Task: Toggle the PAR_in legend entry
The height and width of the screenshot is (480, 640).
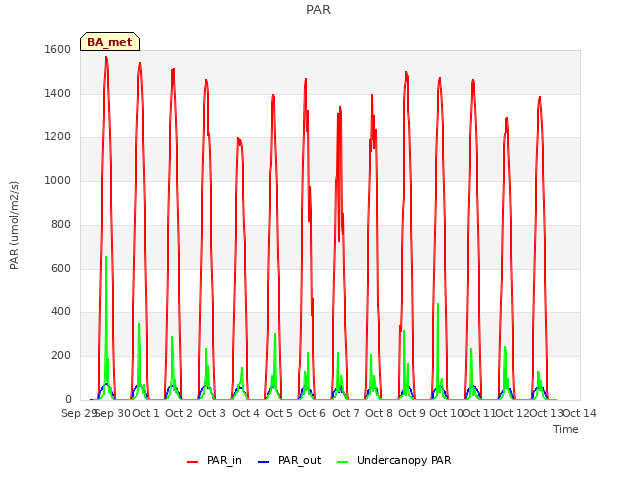Action: tap(214, 460)
